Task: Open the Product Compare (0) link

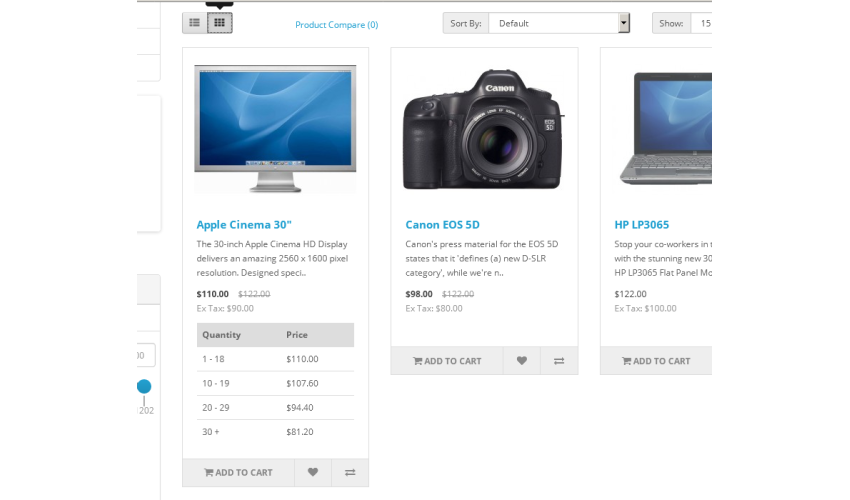Action: click(x=337, y=24)
